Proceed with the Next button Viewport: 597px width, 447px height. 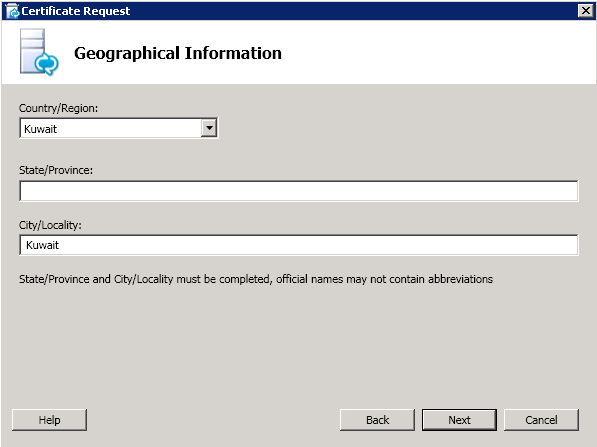[x=459, y=420]
